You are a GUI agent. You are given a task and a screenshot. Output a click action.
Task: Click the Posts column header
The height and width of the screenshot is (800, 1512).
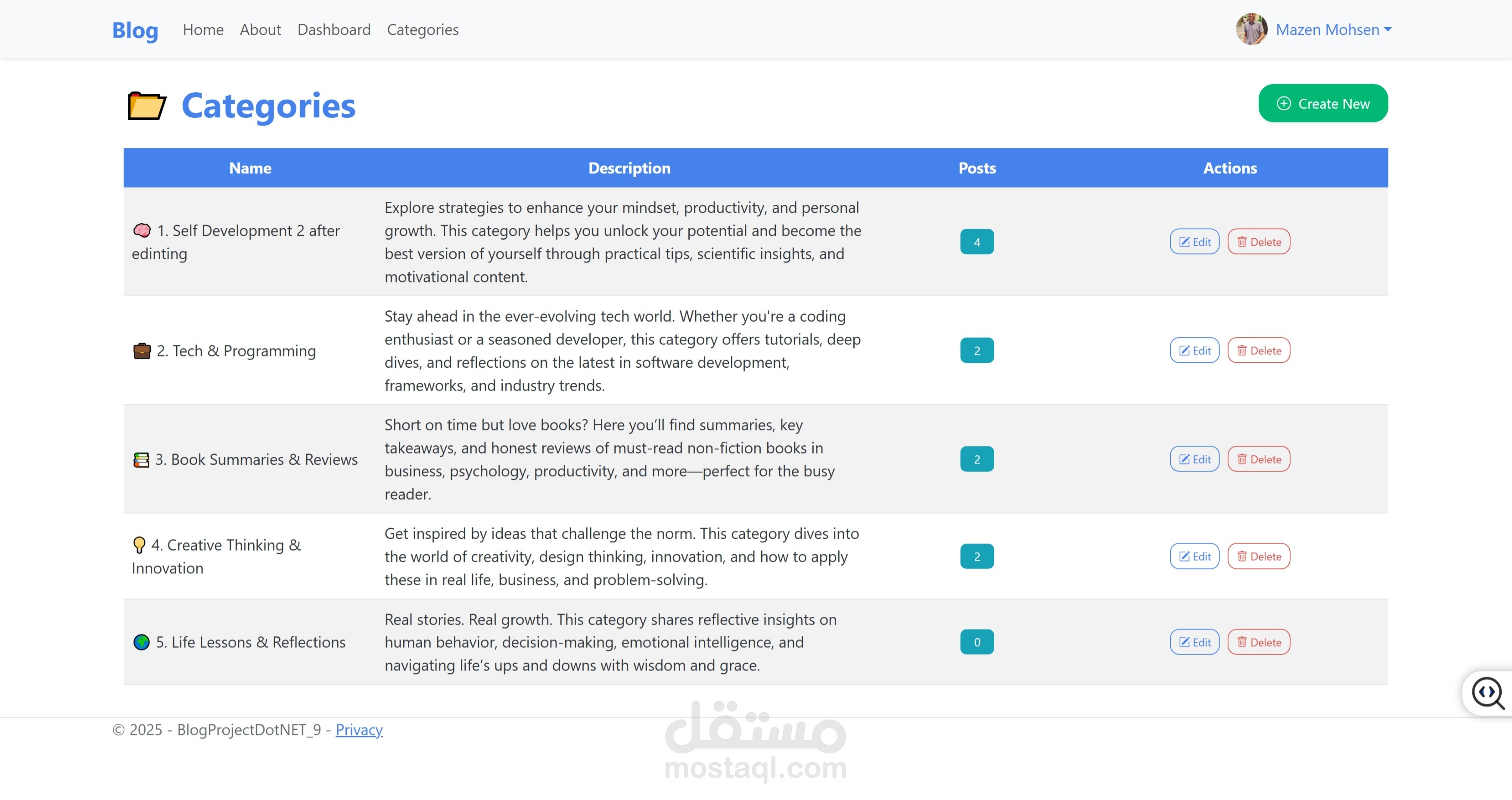tap(977, 168)
